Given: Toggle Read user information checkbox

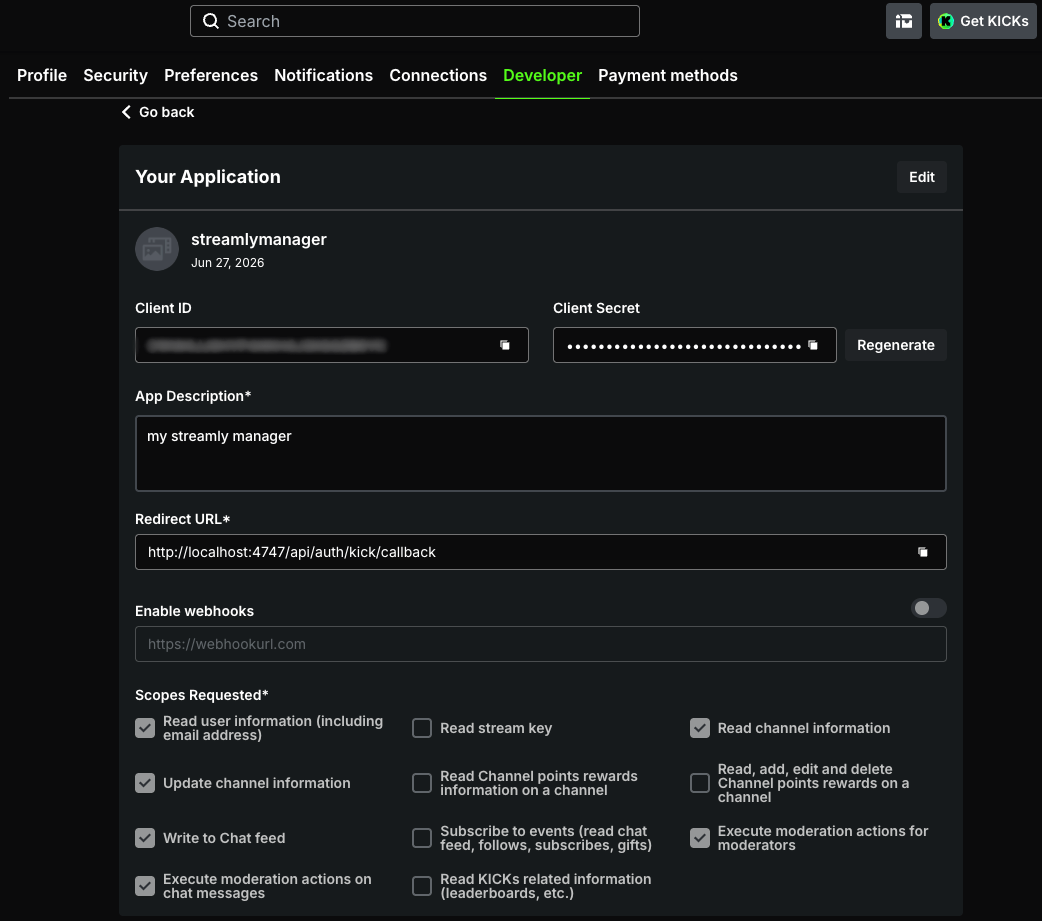Looking at the screenshot, I should pyautogui.click(x=145, y=728).
